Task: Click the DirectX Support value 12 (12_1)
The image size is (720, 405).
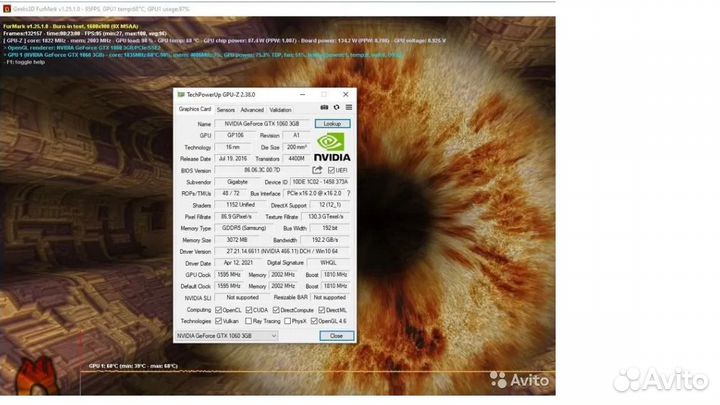Action: point(330,205)
